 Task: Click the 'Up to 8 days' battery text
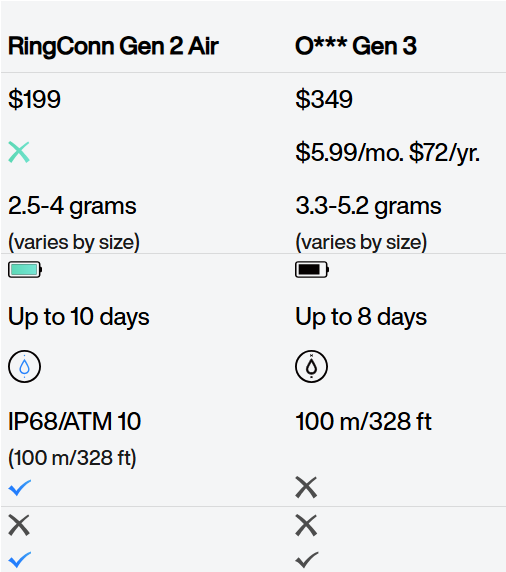361,317
